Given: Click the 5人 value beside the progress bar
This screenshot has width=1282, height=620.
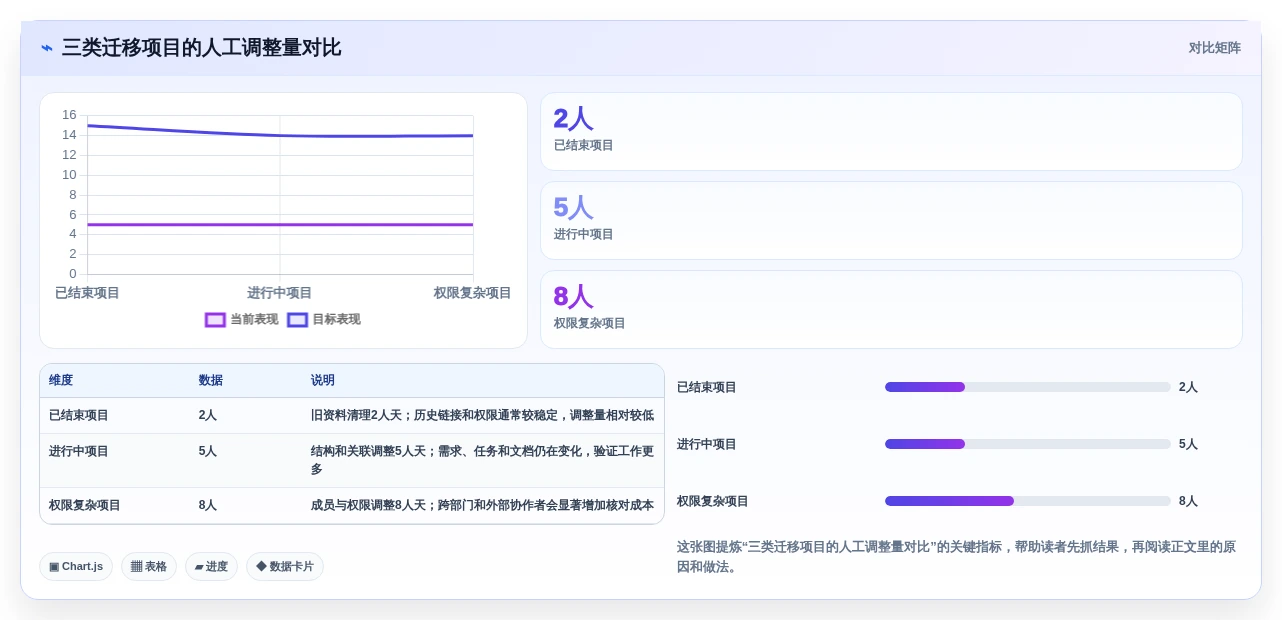Looking at the screenshot, I should (x=1188, y=444).
